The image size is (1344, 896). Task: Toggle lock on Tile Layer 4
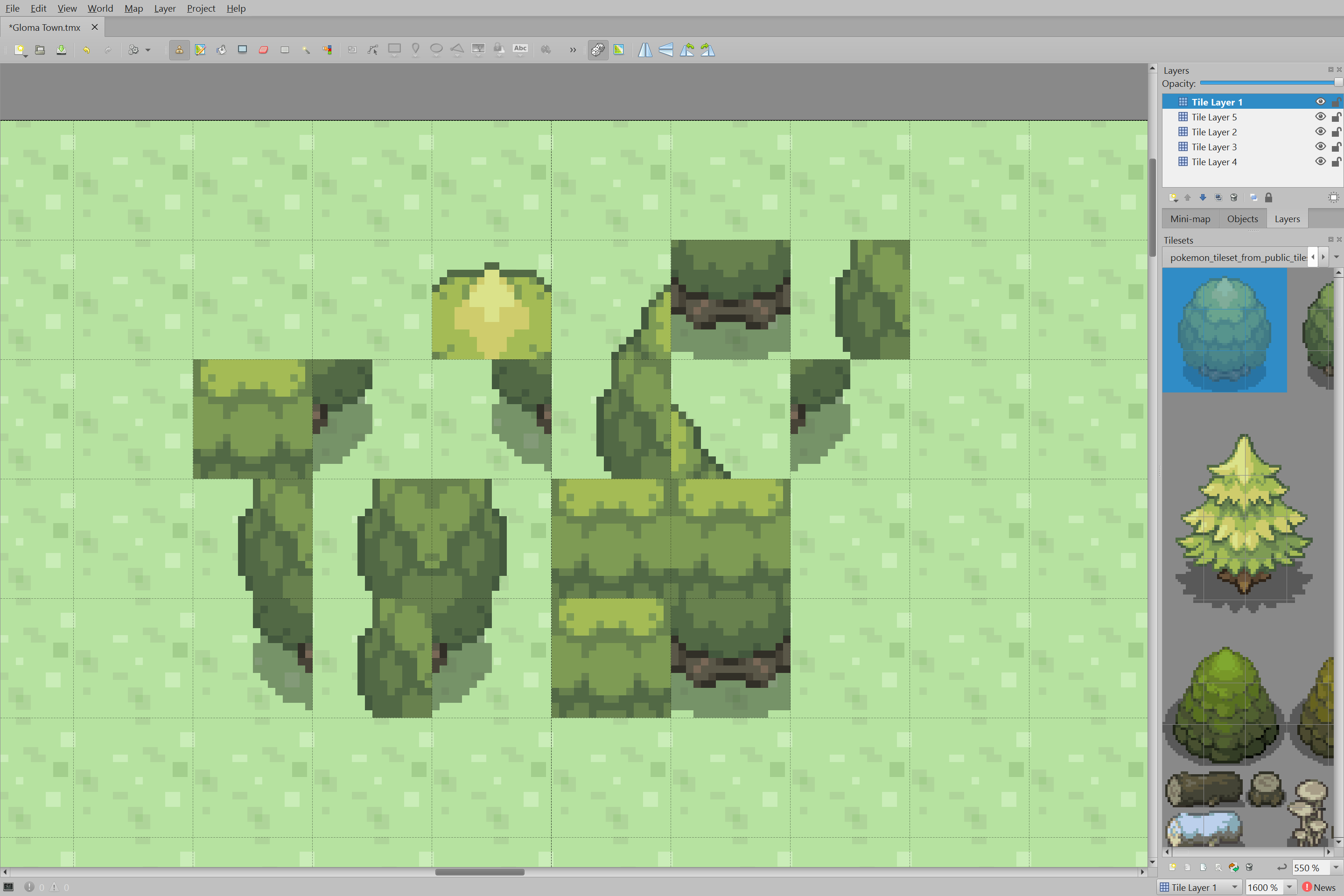click(x=1336, y=162)
